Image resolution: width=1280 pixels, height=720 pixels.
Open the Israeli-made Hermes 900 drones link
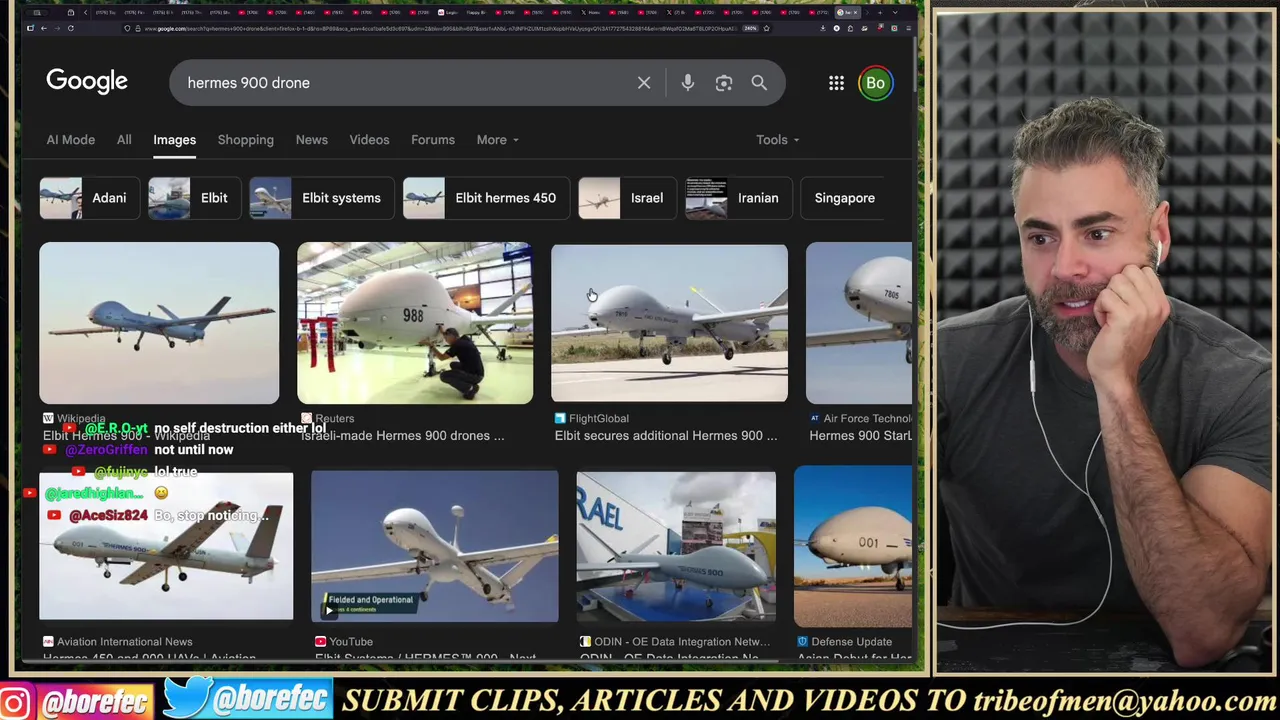click(x=403, y=436)
